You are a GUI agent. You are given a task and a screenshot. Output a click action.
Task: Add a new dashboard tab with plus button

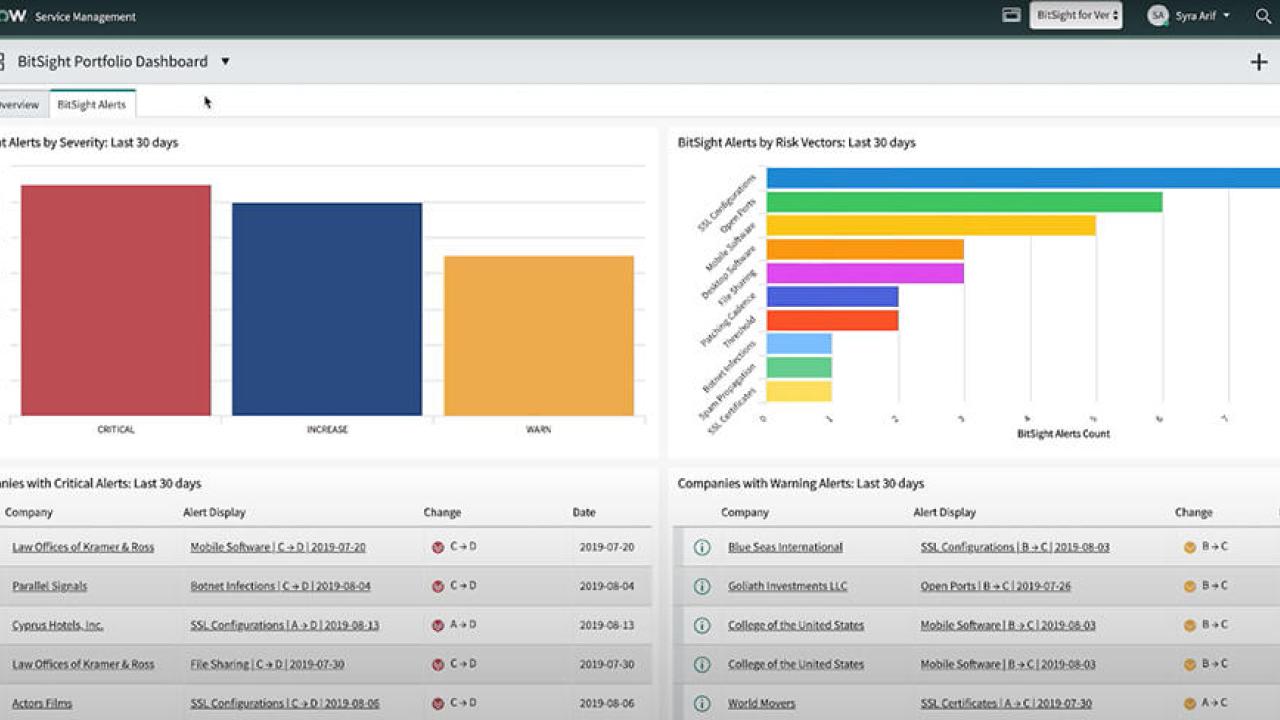pyautogui.click(x=1259, y=61)
